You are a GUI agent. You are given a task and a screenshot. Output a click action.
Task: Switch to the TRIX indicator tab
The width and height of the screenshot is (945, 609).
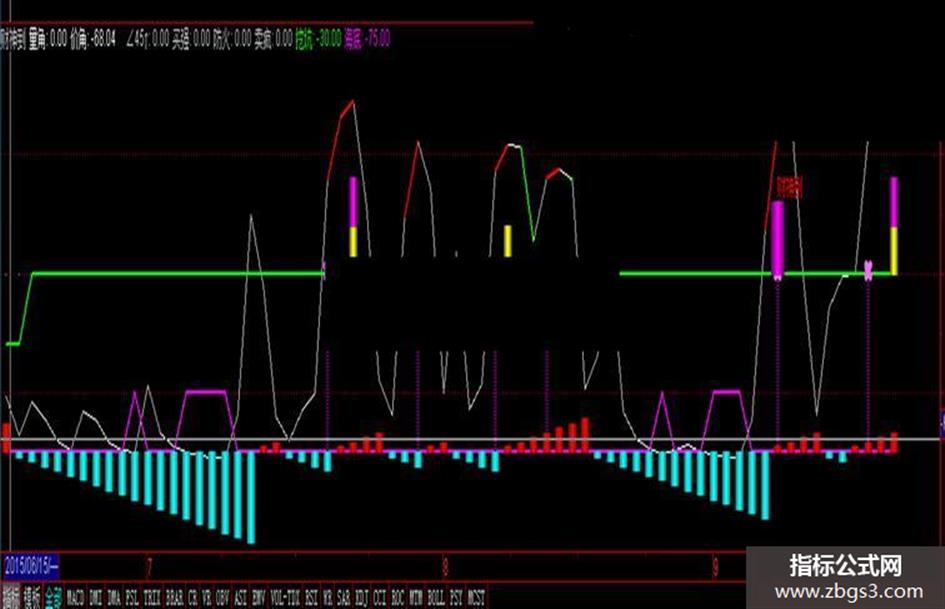point(152,598)
